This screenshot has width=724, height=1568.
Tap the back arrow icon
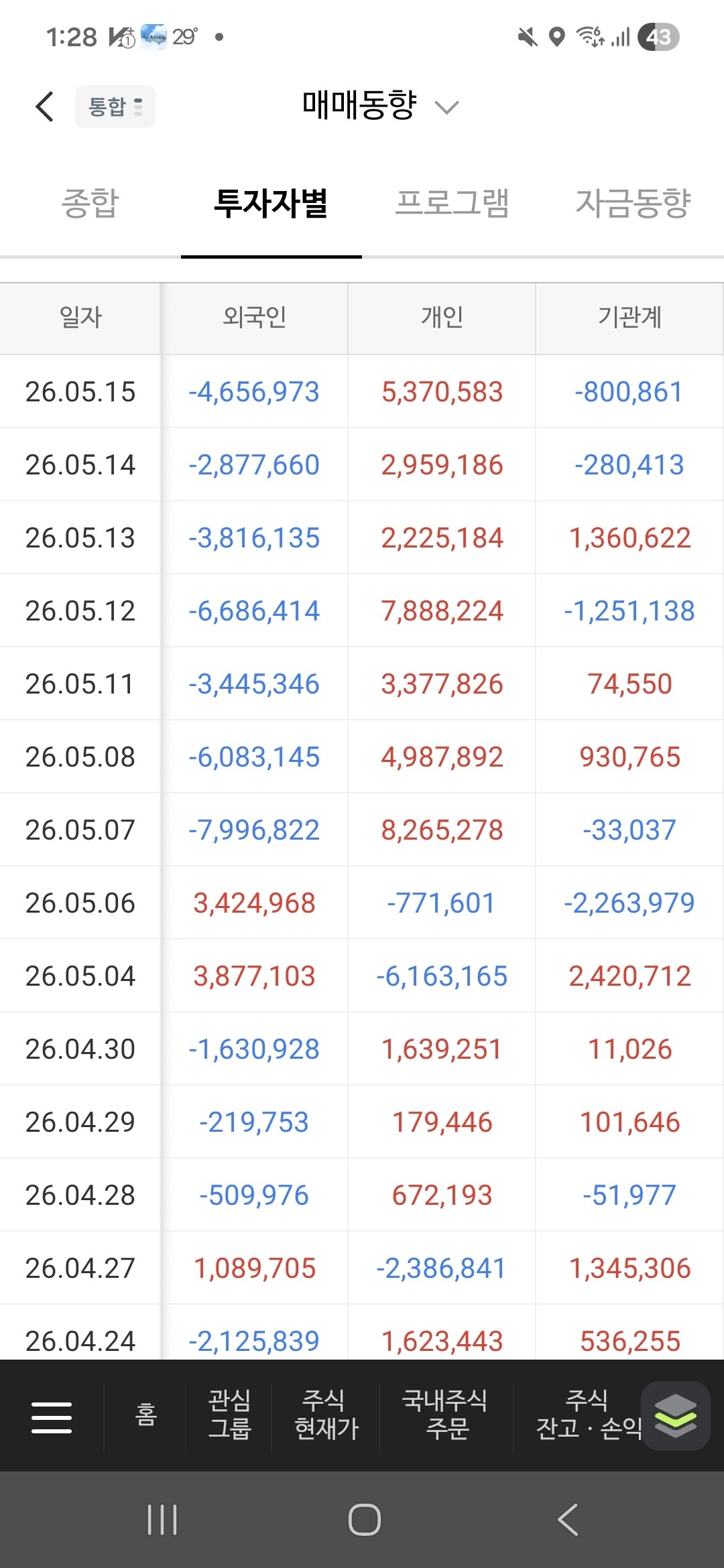pos(44,107)
